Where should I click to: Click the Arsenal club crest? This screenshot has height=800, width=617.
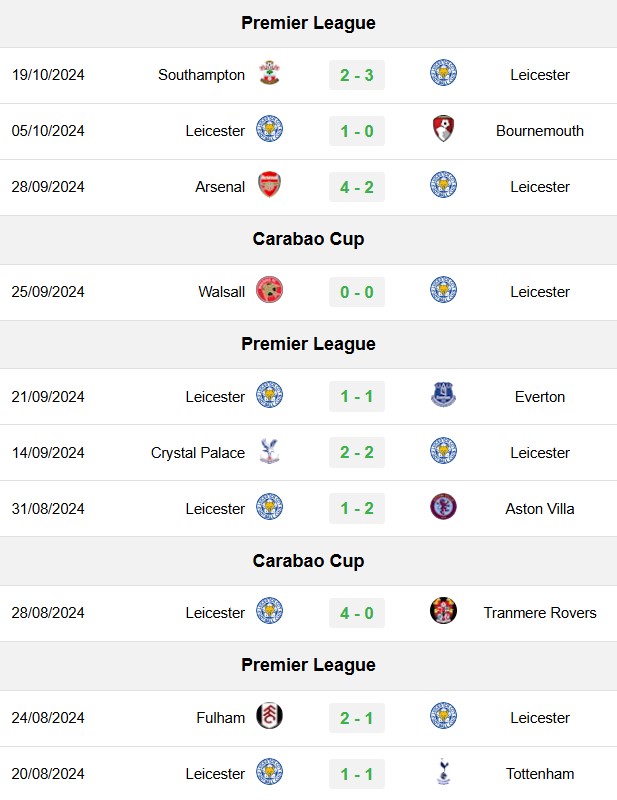269,185
